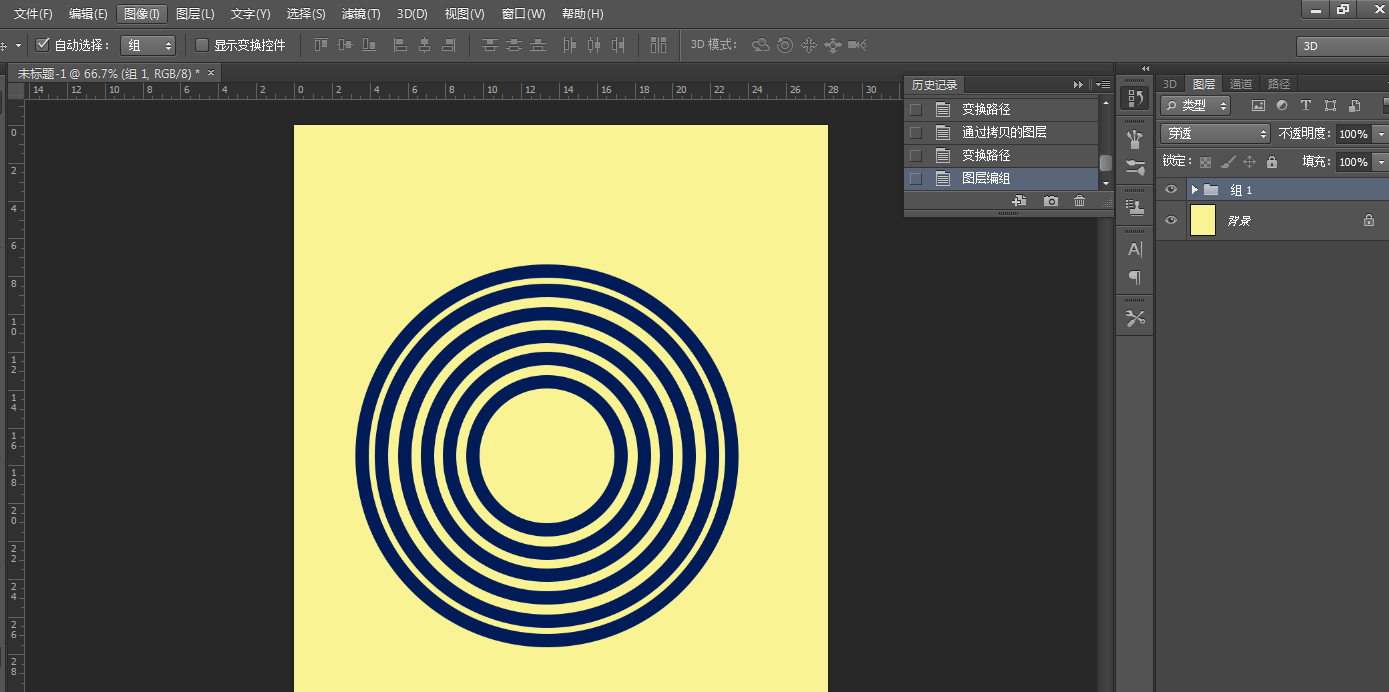The image size is (1389, 692).
Task: Collapse History panel with double-arrow icon
Action: (1078, 85)
